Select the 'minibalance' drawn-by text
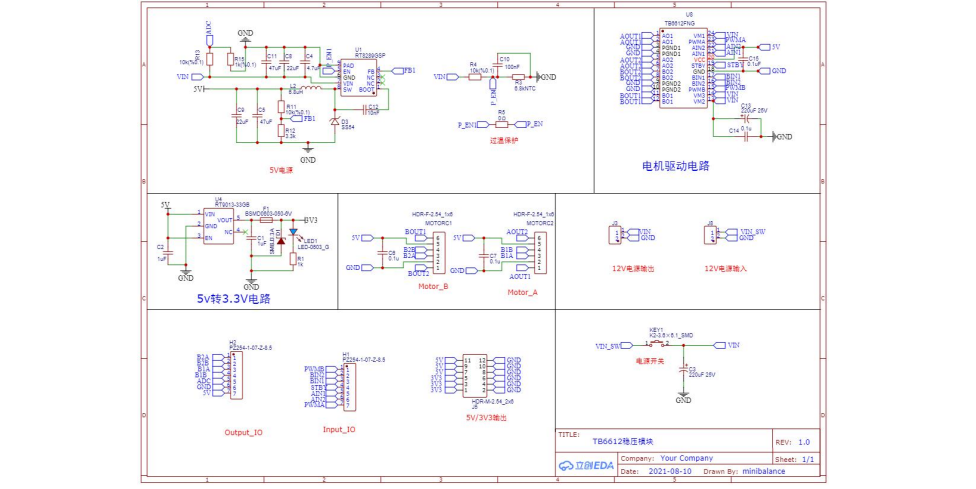Screen dimensions: 976x489 click(764, 472)
